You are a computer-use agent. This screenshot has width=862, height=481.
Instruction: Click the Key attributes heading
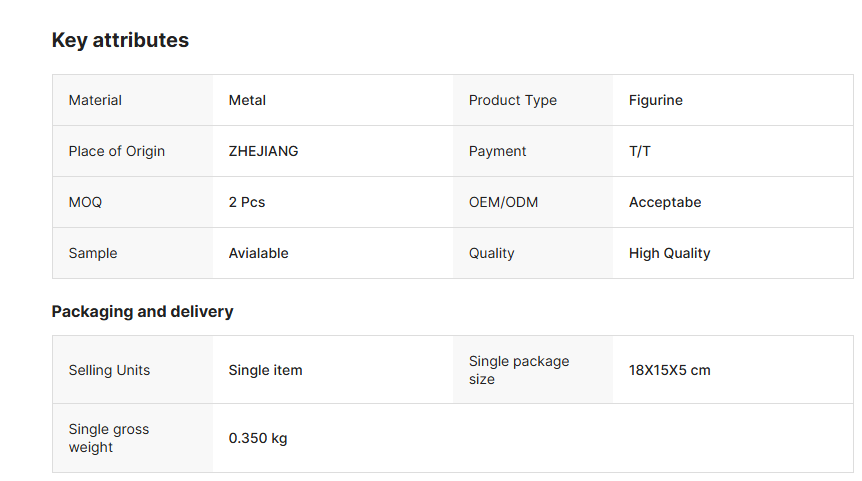120,41
